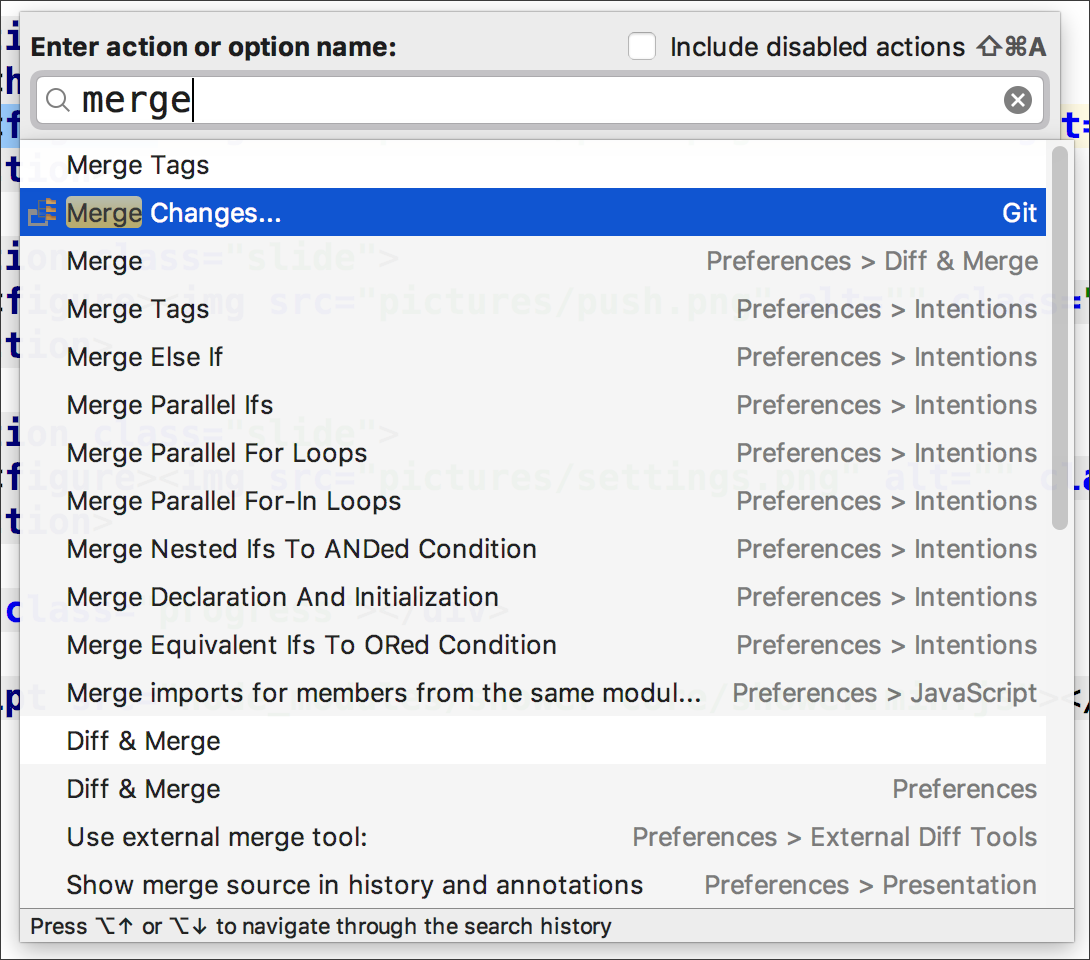The image size is (1090, 960).
Task: Select Use external merge tool option
Action: 532,836
